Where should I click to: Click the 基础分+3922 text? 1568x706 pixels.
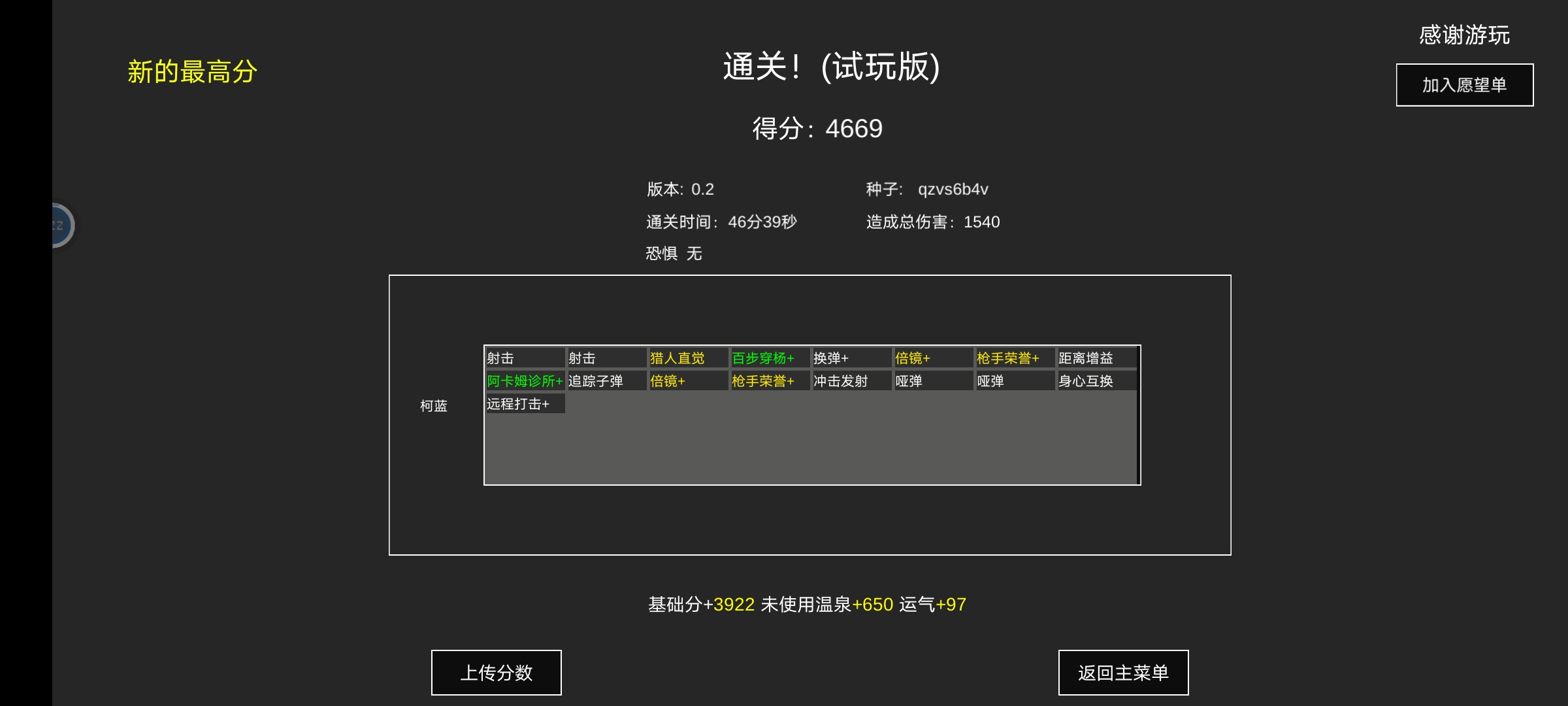pyautogui.click(x=701, y=605)
